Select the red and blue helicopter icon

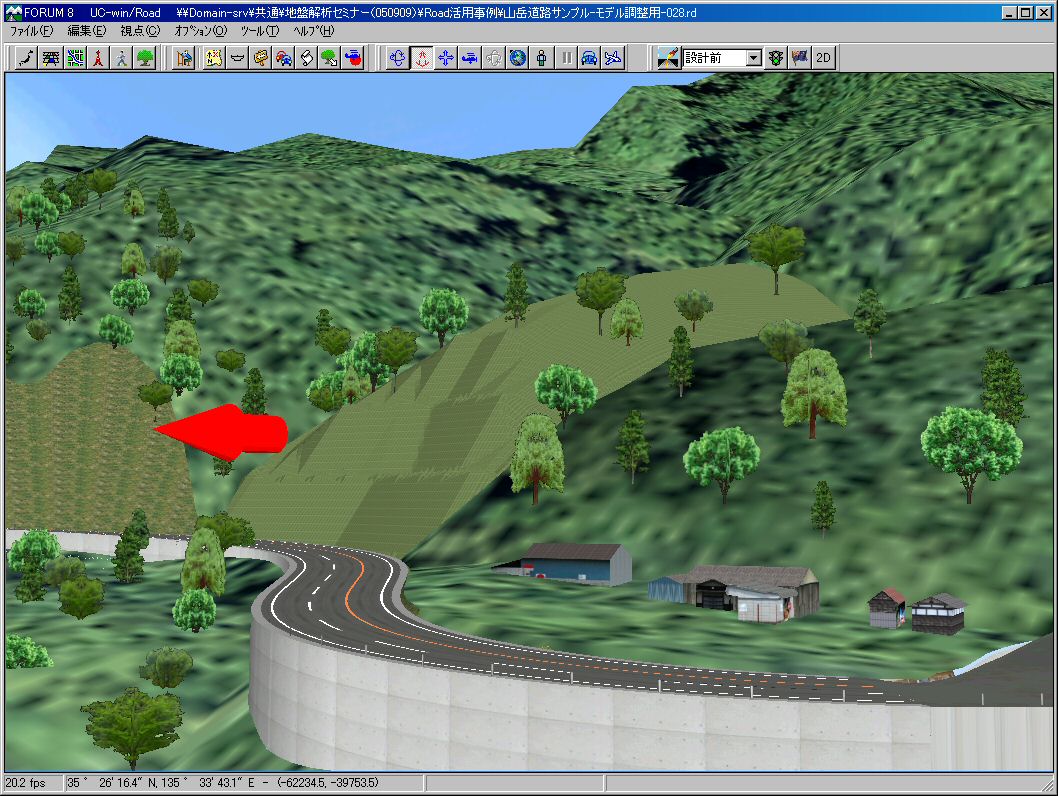click(x=354, y=58)
